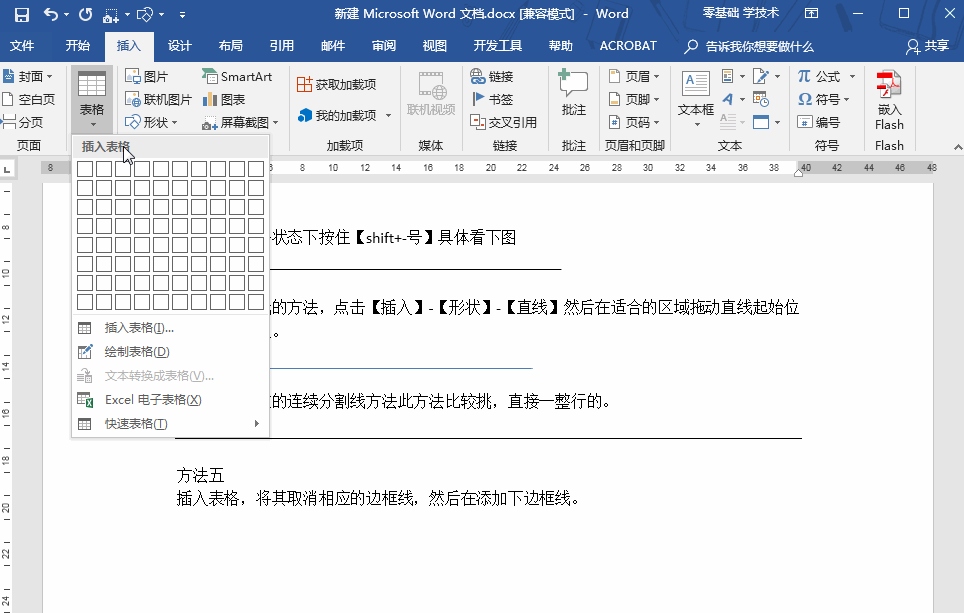This screenshot has width=964, height=613.
Task: Switch to the 设计 Design tab
Action: [180, 45]
